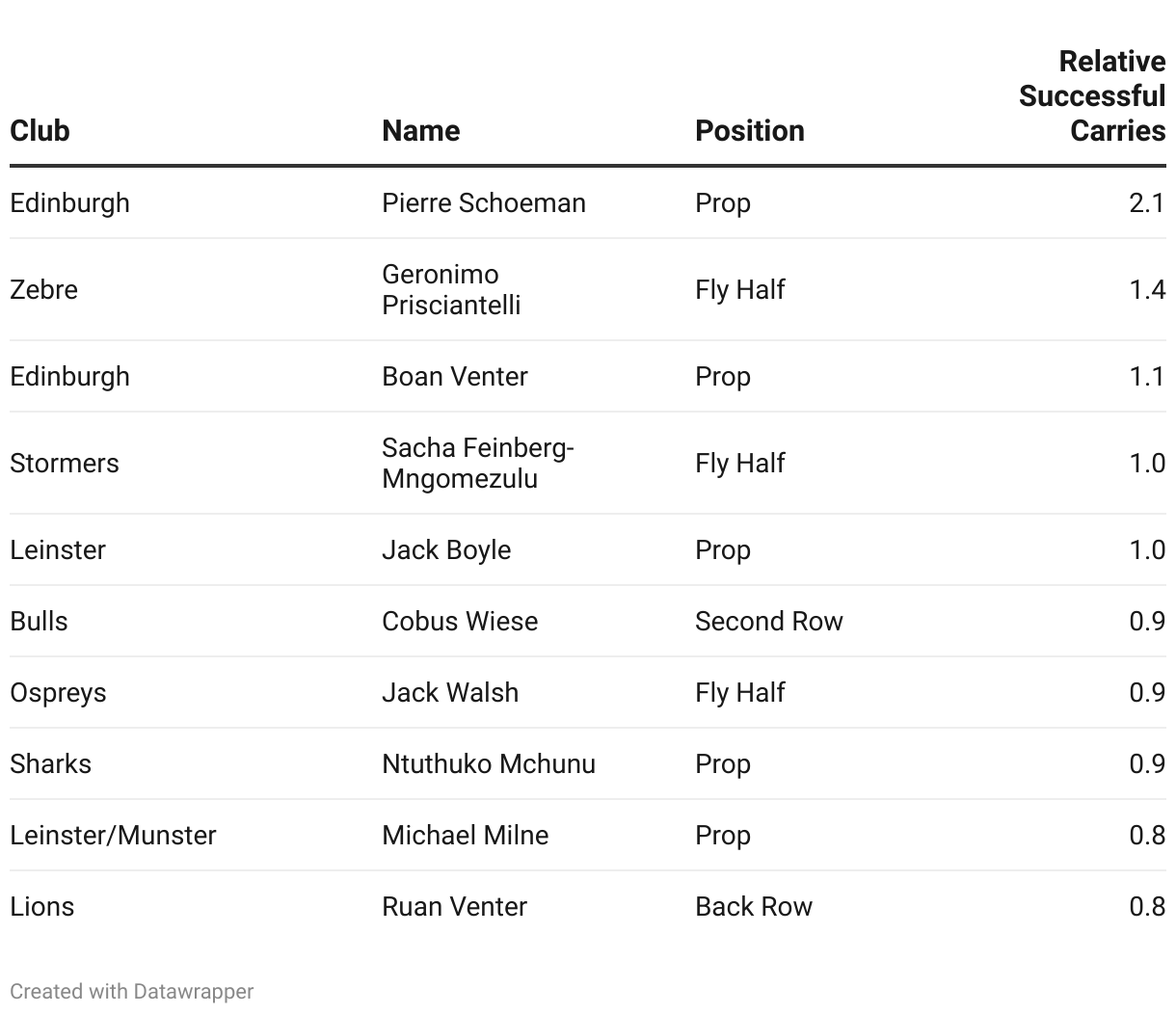Click the Club column header
The width and height of the screenshot is (1176, 1014).
pos(40,131)
